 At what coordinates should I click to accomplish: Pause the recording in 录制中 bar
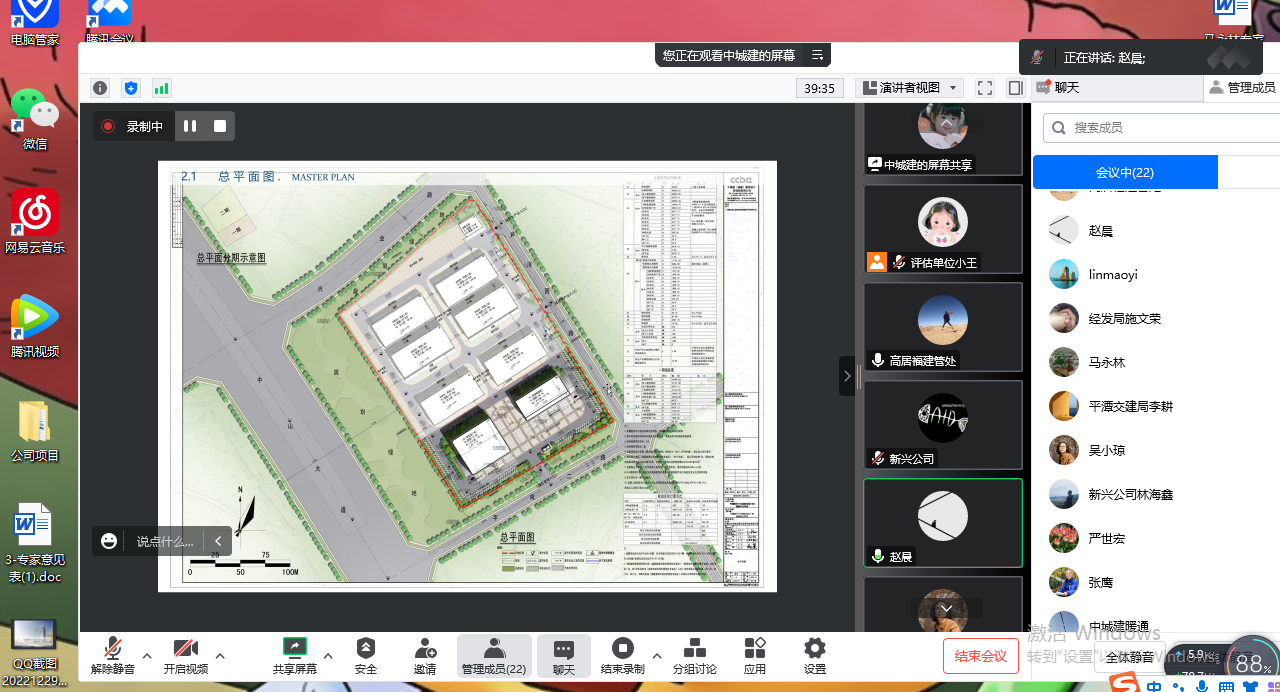(190, 126)
